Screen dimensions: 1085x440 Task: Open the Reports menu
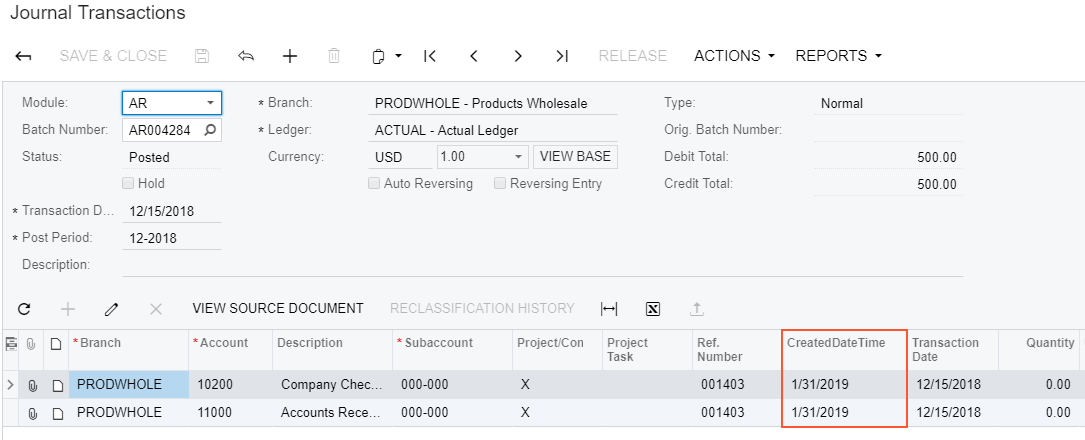[x=838, y=56]
